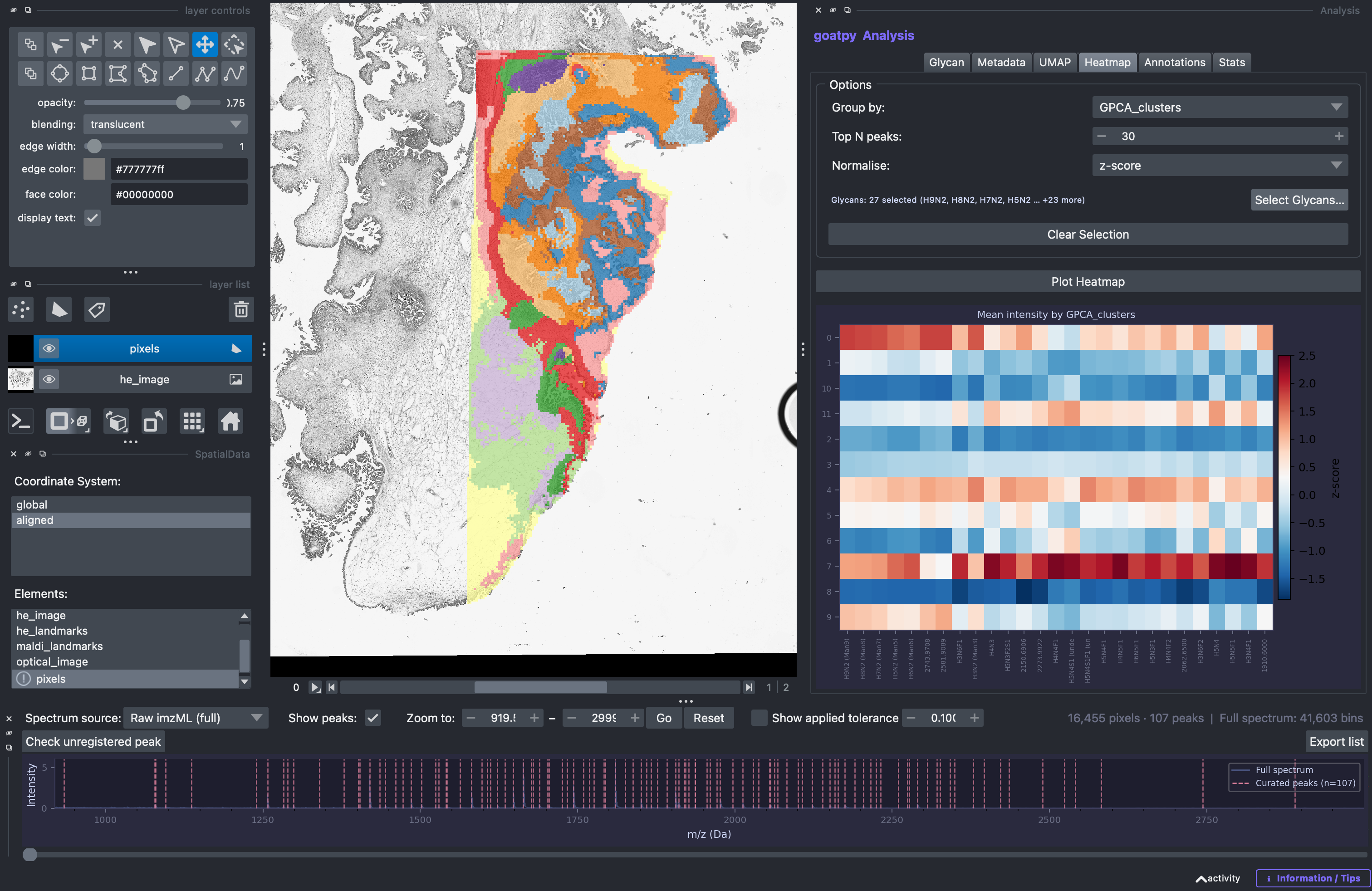1372x891 pixels.
Task: Increase Top N peaks with plus
Action: [x=1338, y=137]
